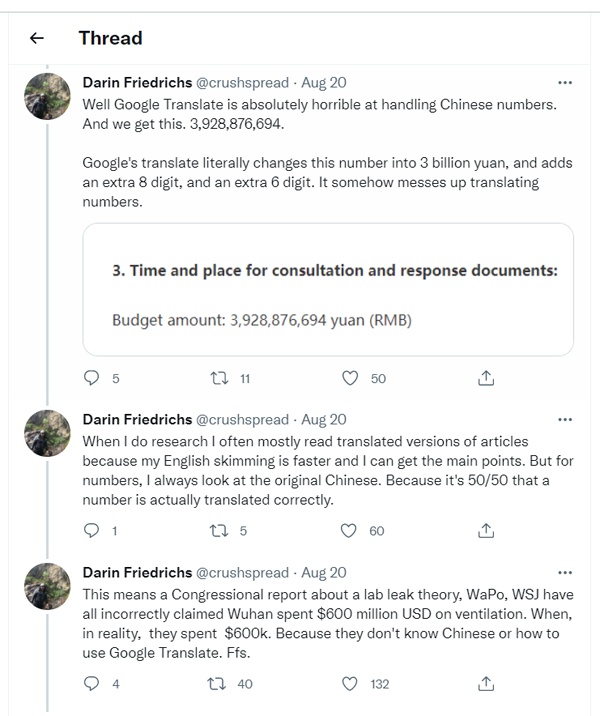Open Darin Friedrichs profile from first tweet
This screenshot has height=716, width=600.
click(x=136, y=82)
